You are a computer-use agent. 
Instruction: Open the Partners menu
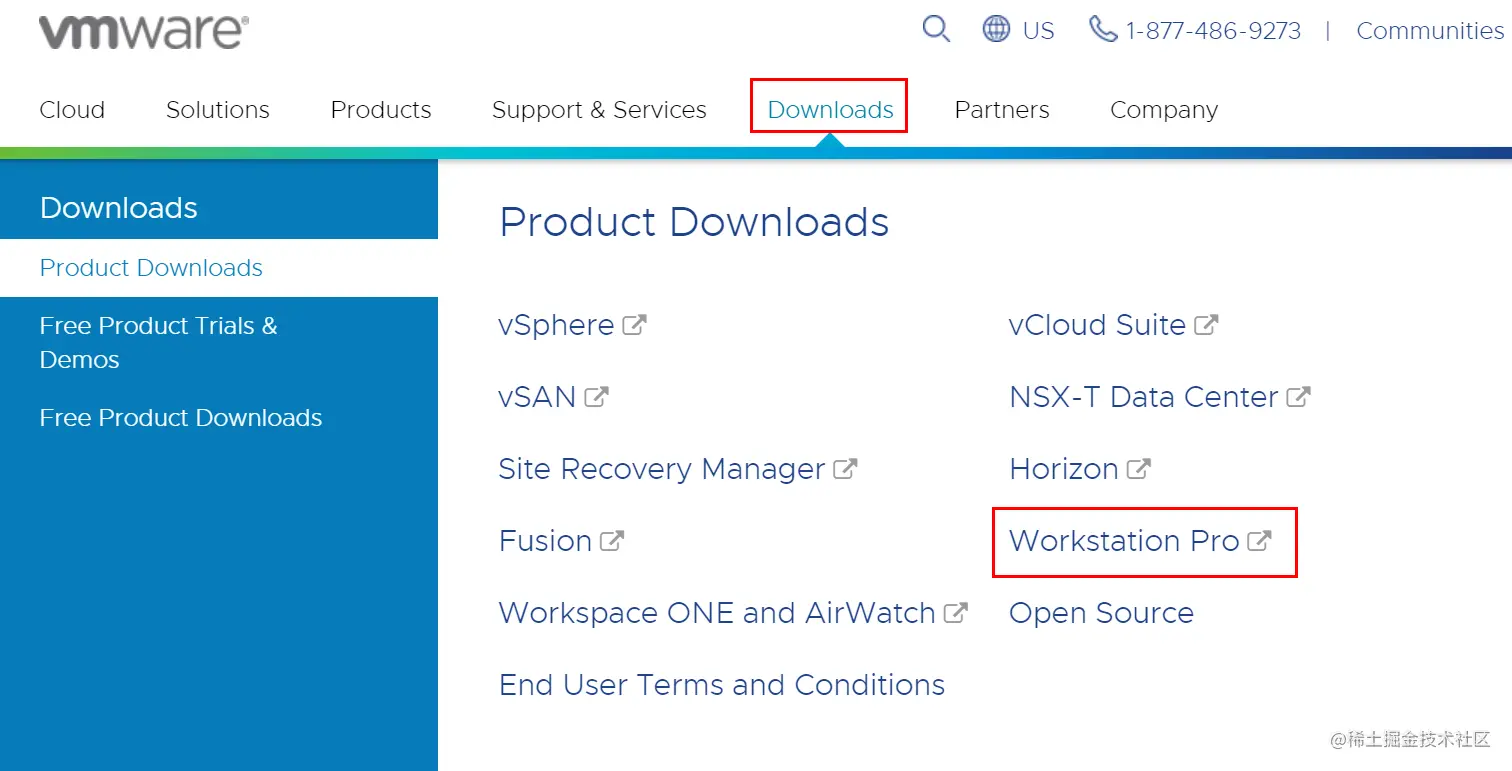pos(1002,109)
